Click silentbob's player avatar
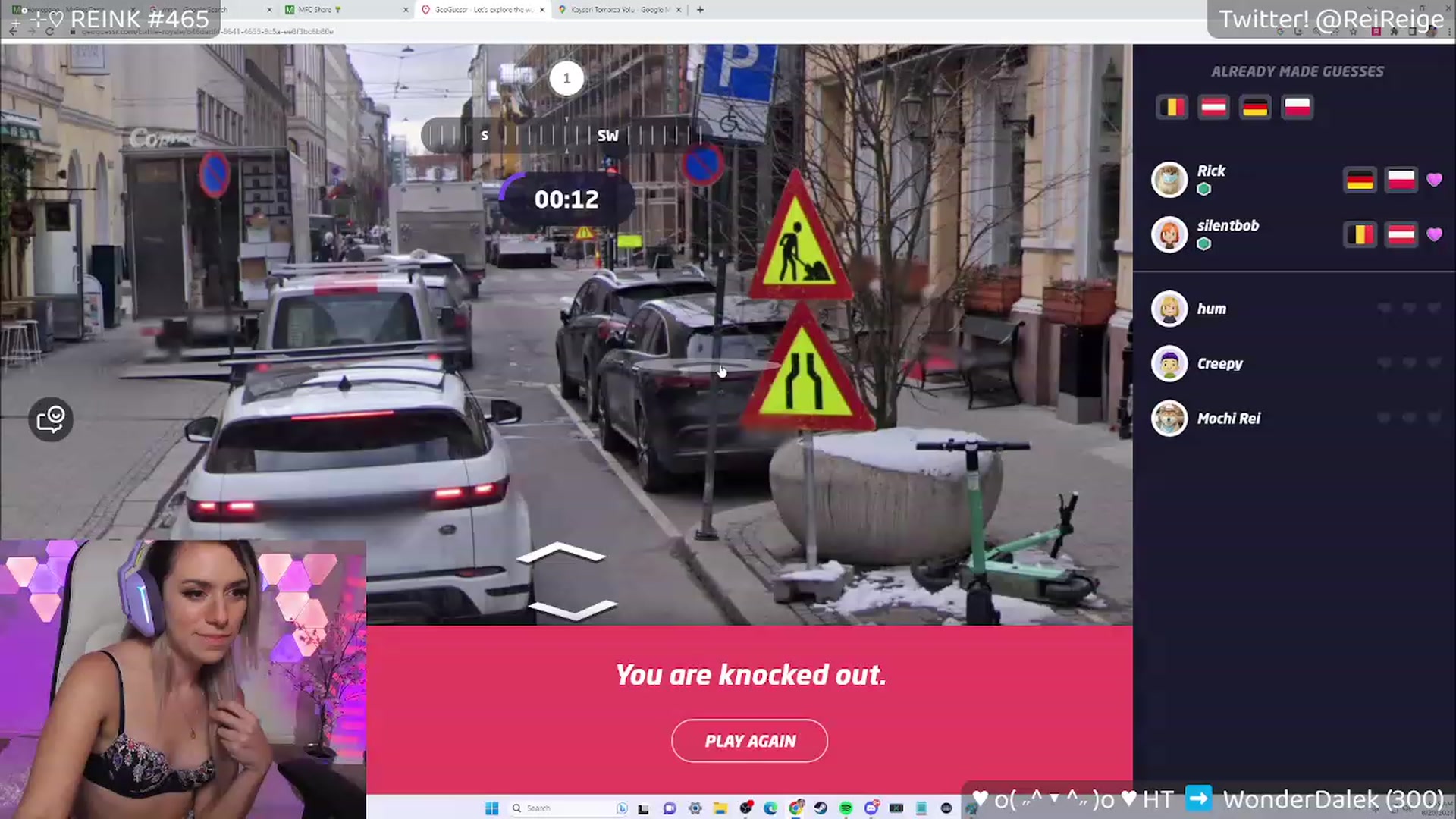 click(x=1169, y=234)
